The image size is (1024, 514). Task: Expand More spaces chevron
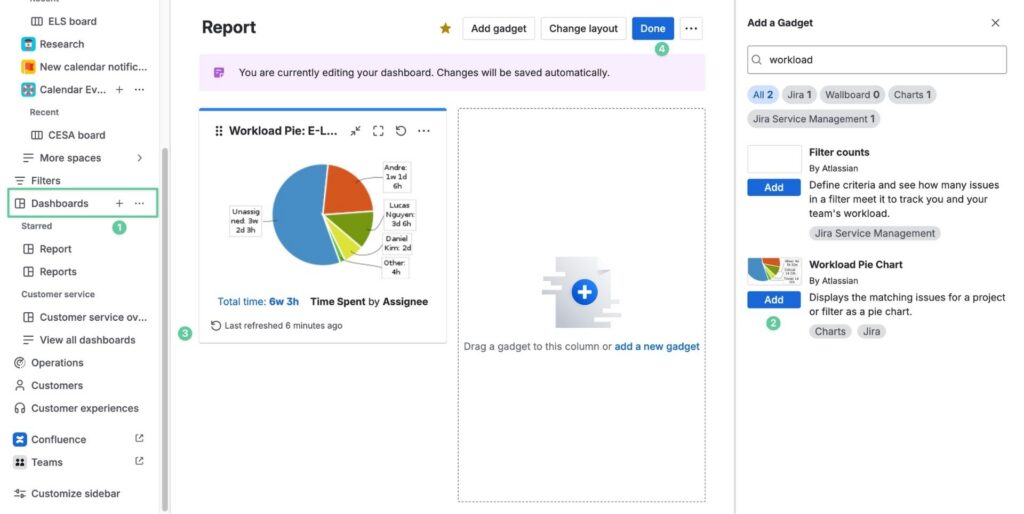[139, 157]
